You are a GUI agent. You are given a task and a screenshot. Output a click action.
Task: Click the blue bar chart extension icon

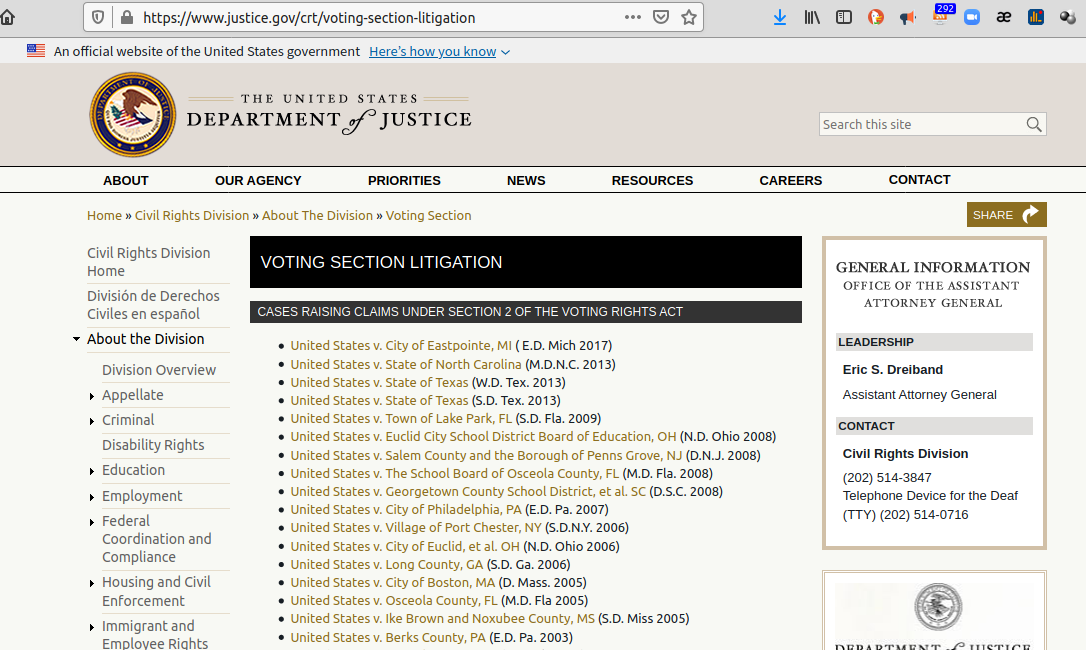[1035, 17]
